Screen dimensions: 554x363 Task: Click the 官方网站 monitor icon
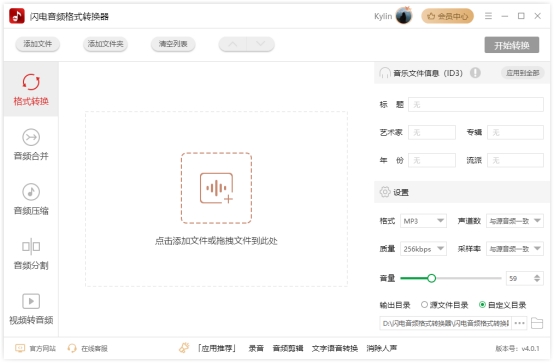click(20, 349)
